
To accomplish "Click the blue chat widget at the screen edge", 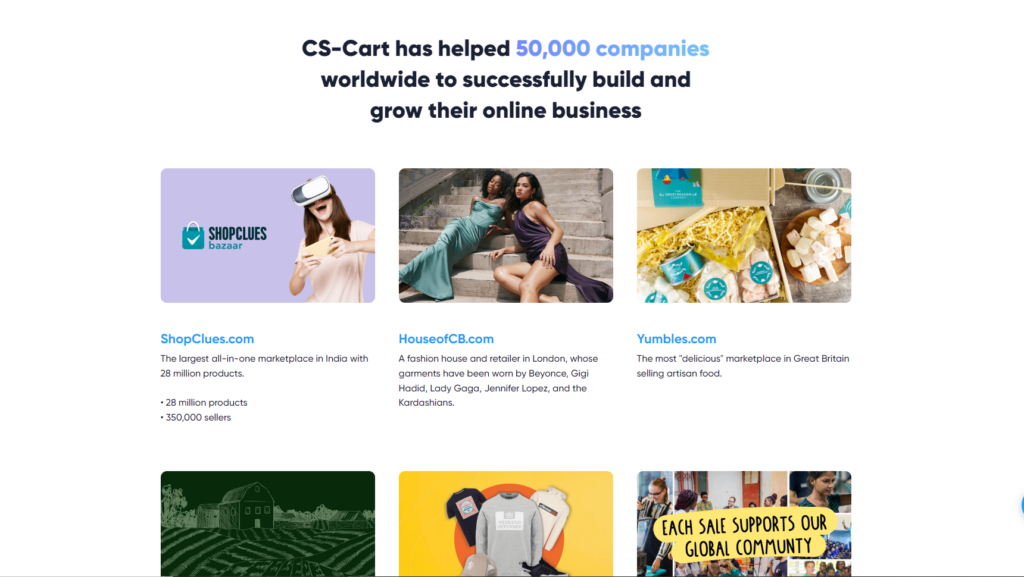I will 1021,505.
